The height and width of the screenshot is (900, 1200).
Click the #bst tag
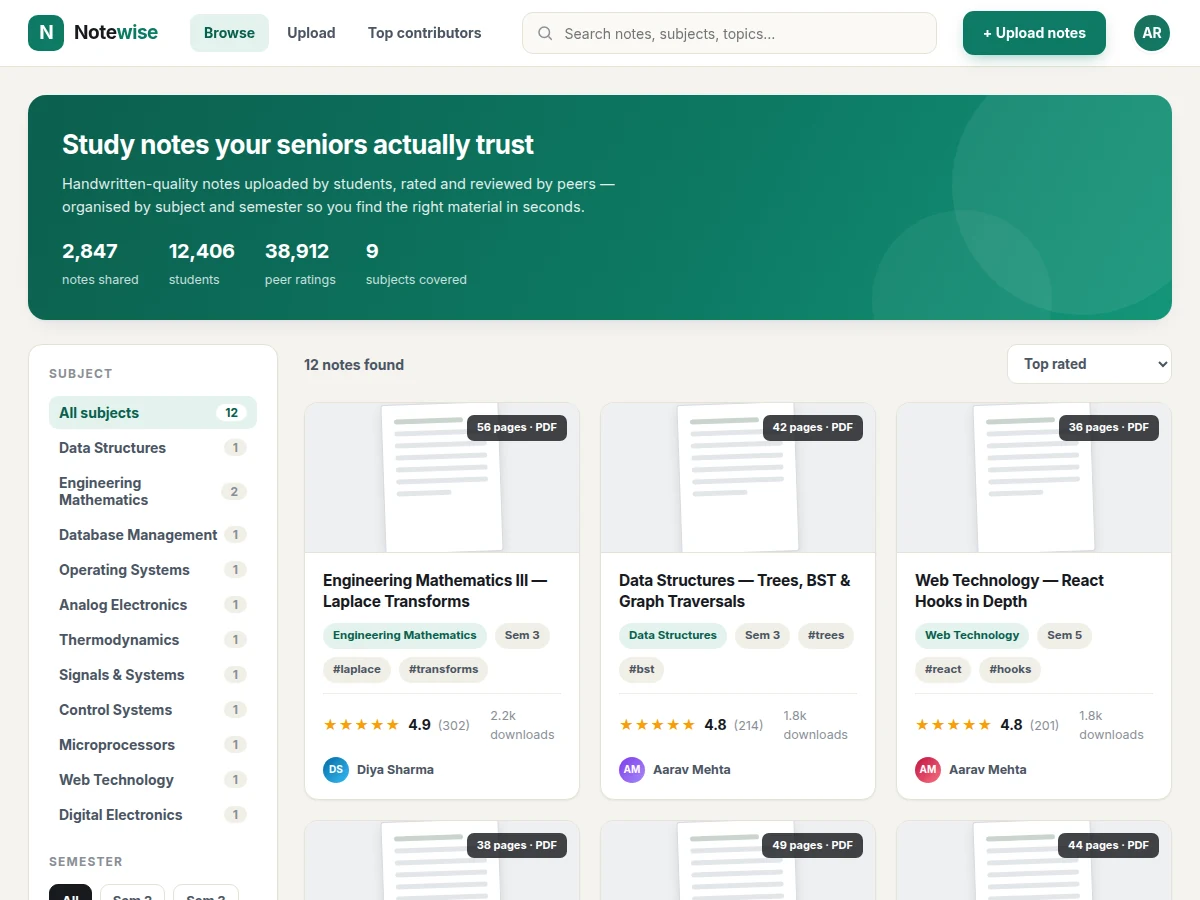(x=642, y=669)
